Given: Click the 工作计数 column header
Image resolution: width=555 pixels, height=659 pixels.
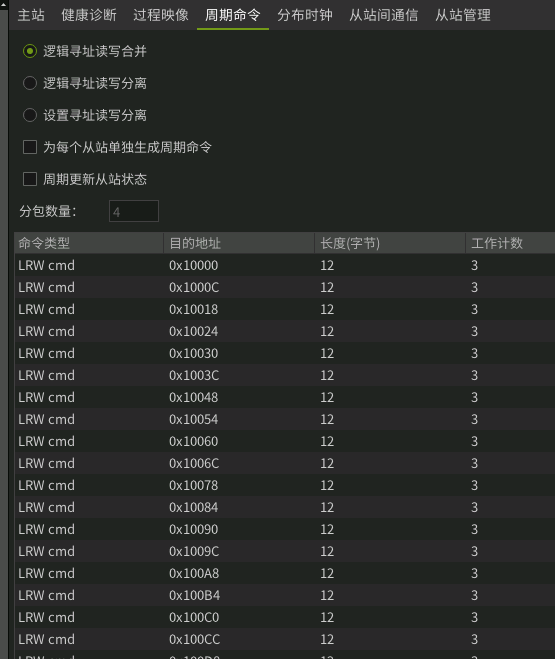Looking at the screenshot, I should coord(510,243).
